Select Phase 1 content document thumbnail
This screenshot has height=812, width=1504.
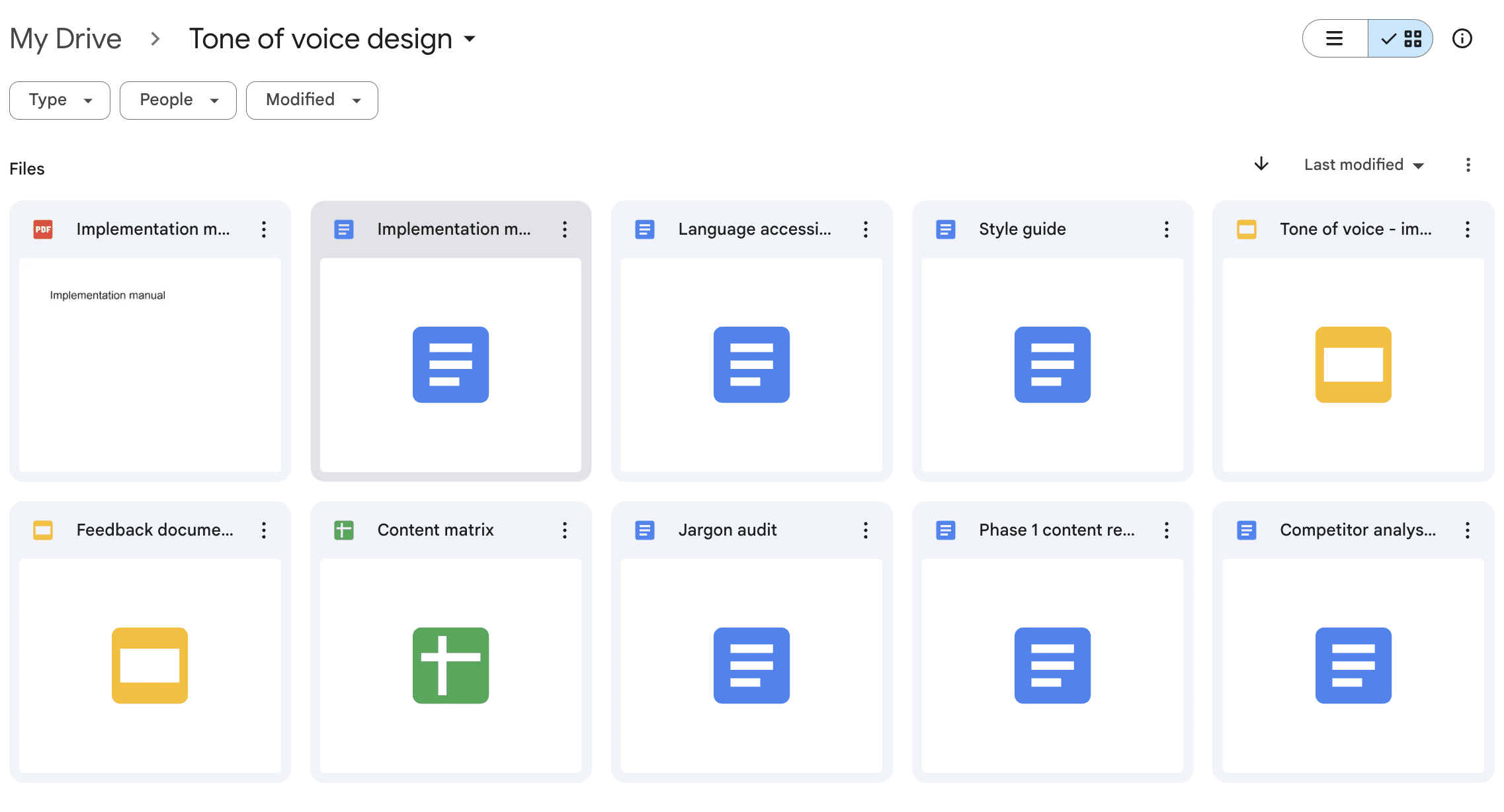coord(1053,666)
